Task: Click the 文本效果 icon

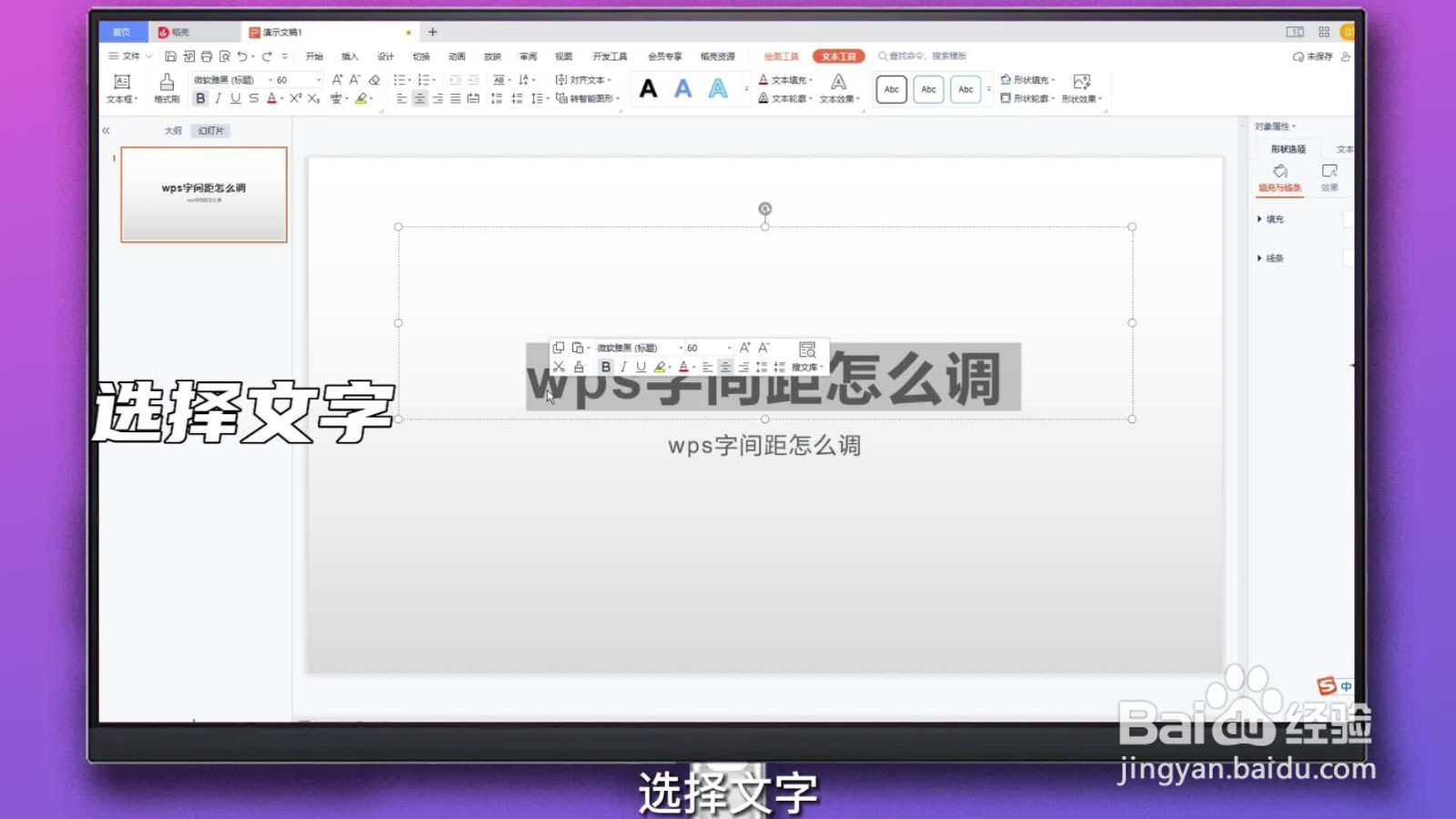Action: pyautogui.click(x=837, y=98)
